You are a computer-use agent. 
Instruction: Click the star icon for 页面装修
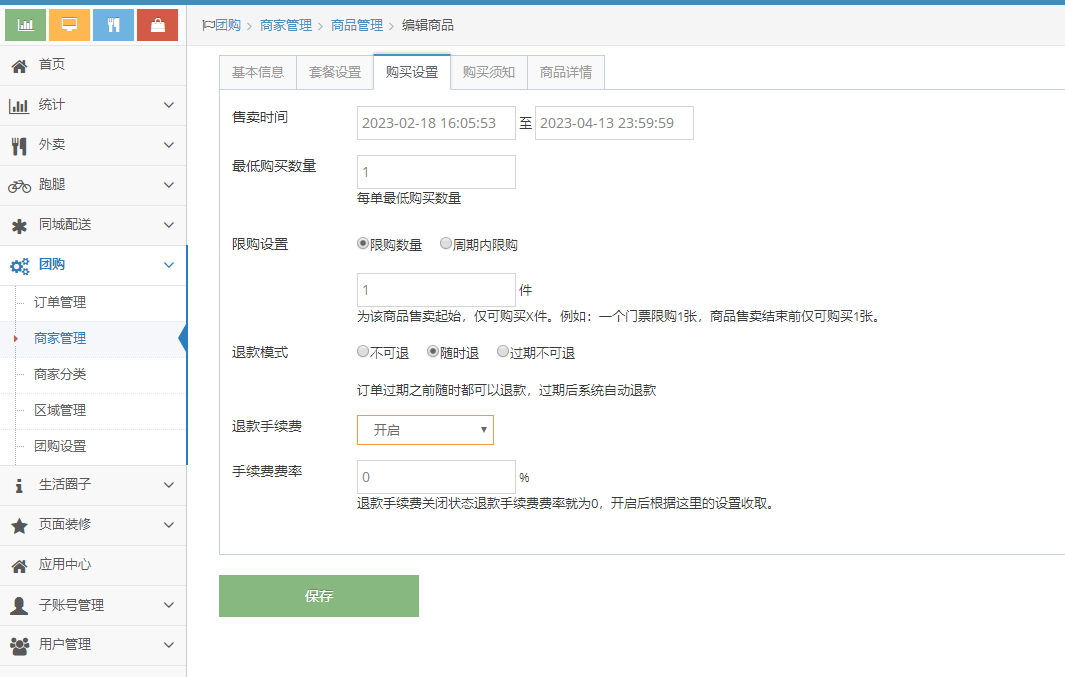coord(19,525)
